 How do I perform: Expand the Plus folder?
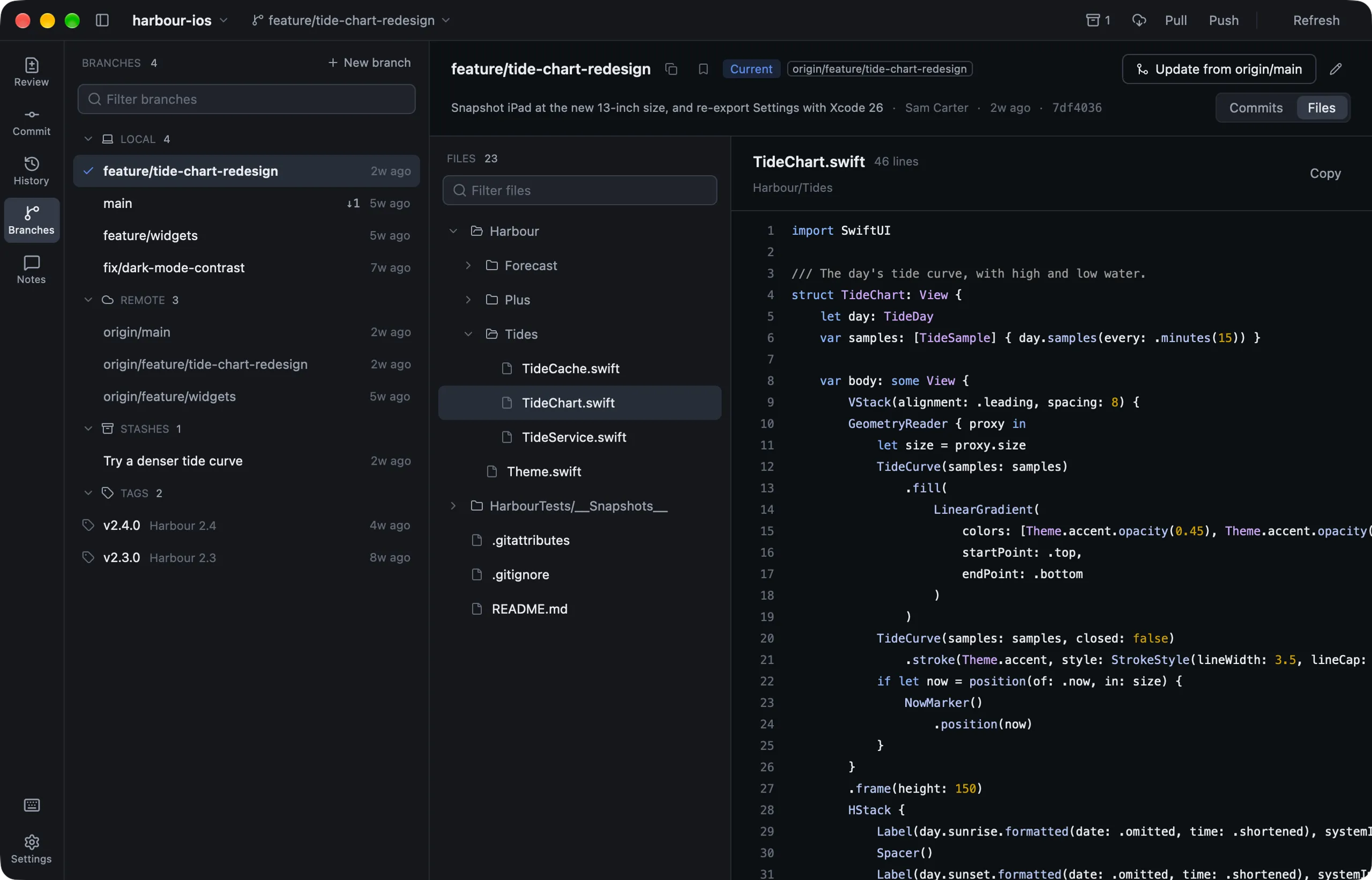[x=468, y=300]
